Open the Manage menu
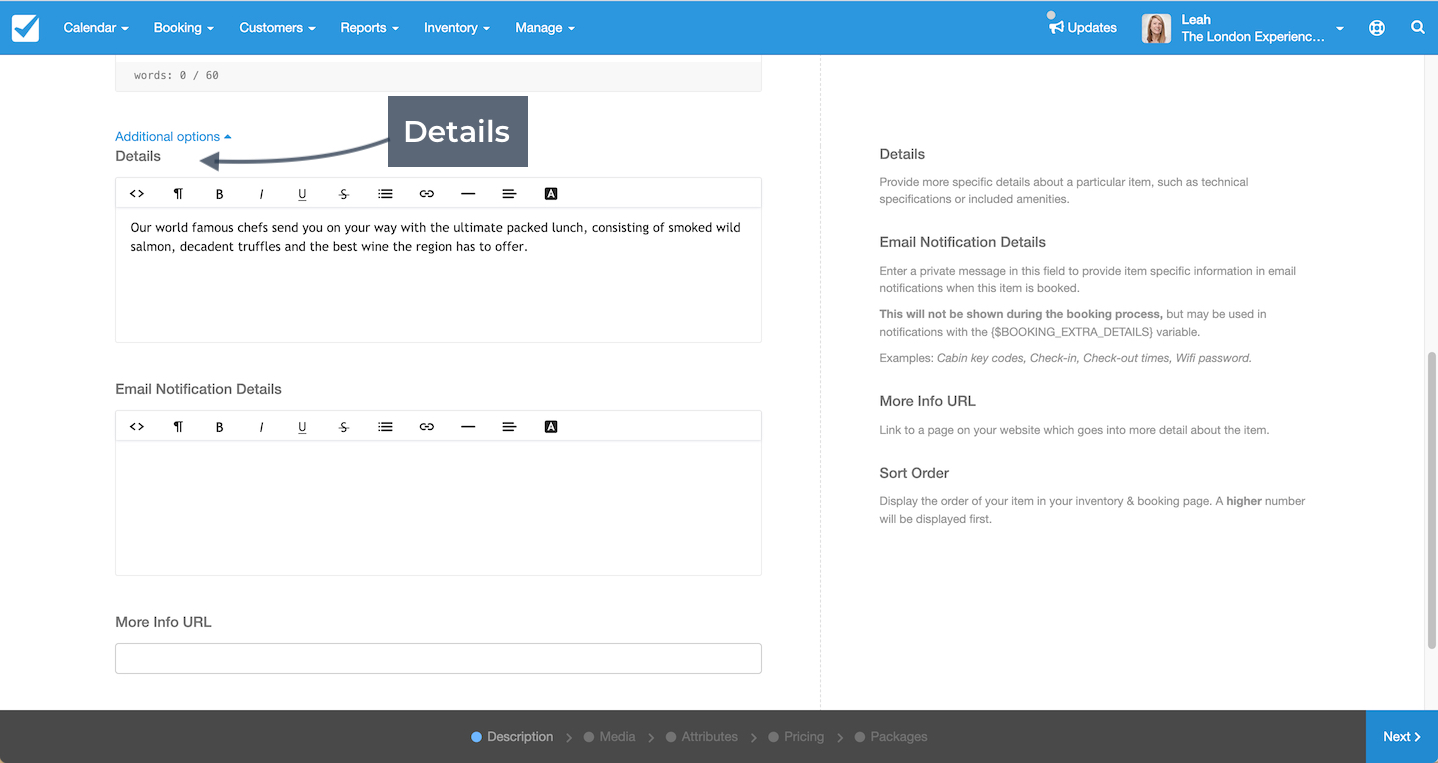This screenshot has height=763, width=1438. click(545, 28)
